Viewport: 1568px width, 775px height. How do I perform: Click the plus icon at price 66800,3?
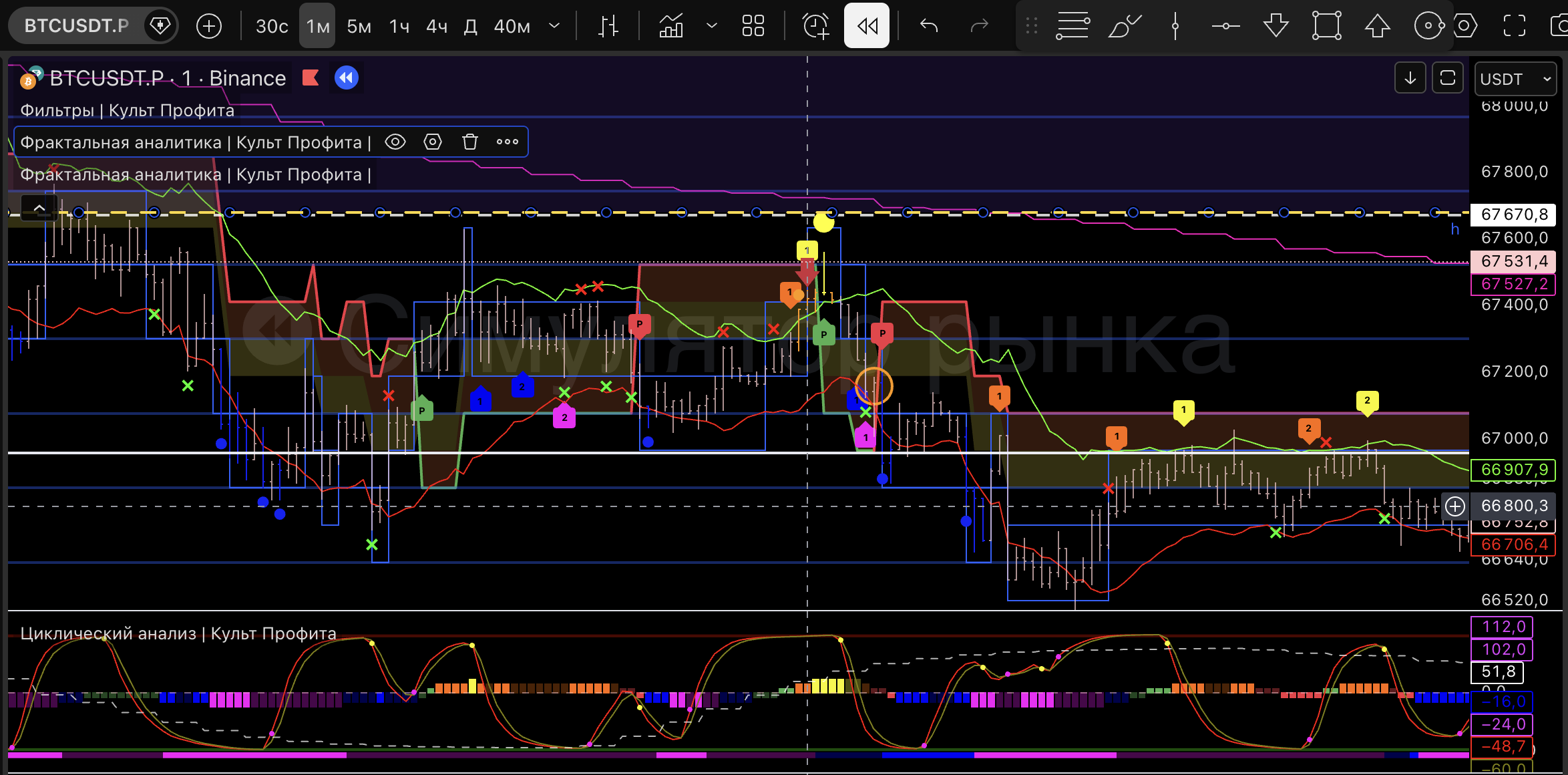[1455, 506]
